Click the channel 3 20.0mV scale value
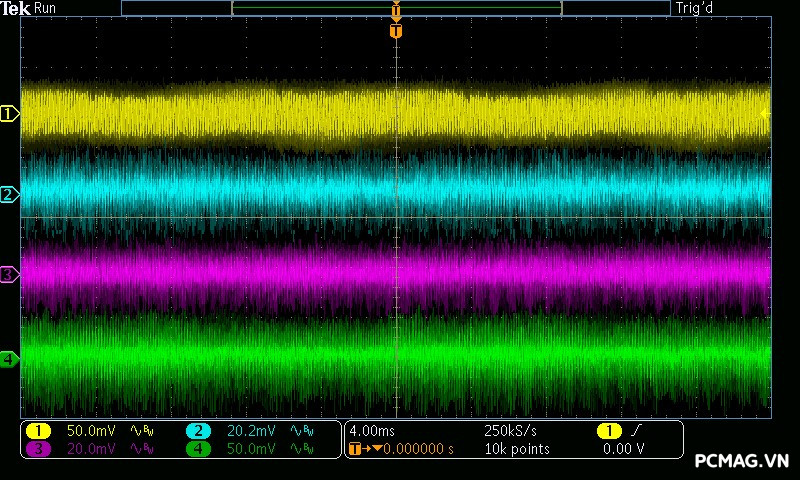 click(91, 449)
